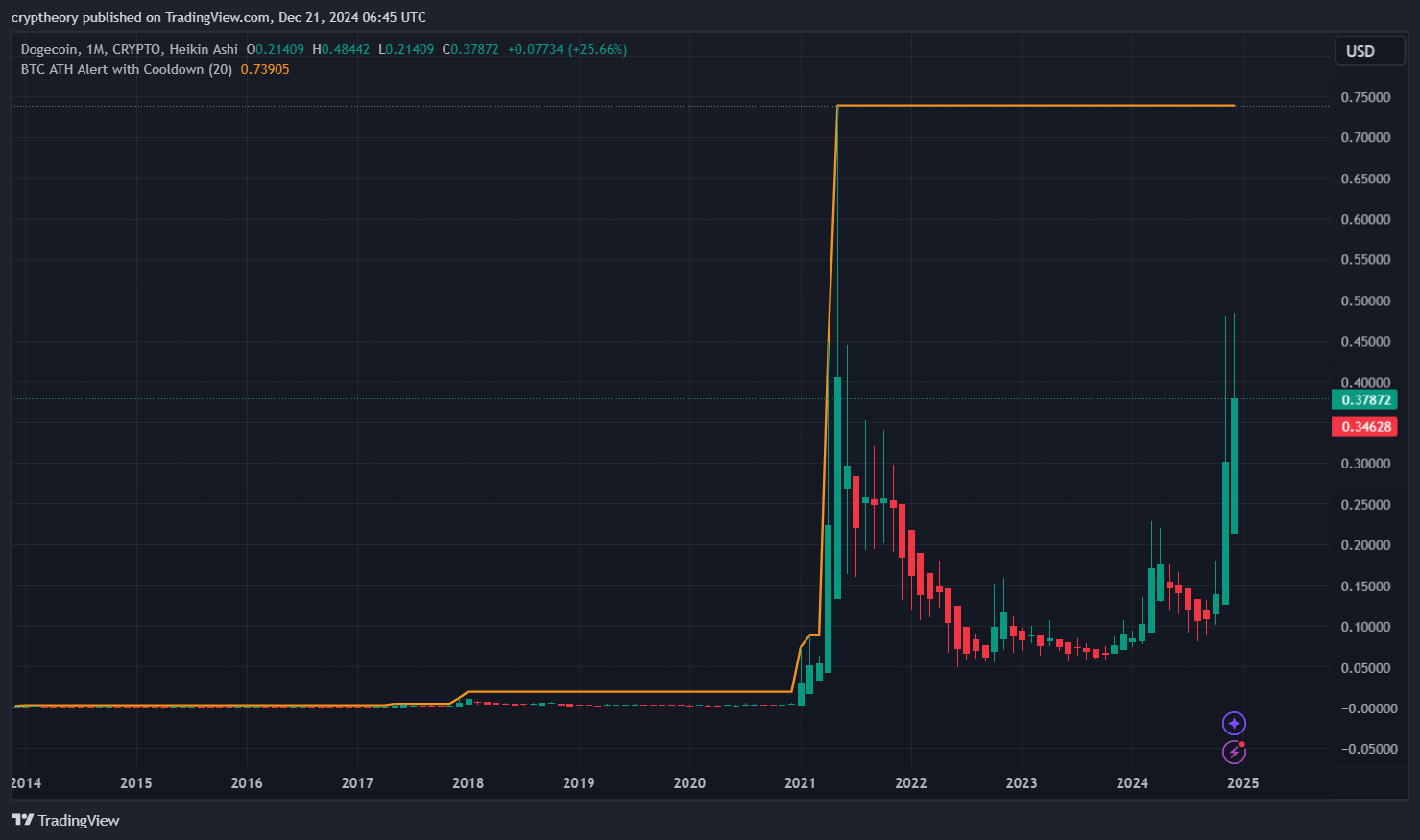The width and height of the screenshot is (1420, 840).
Task: Open the USD currency selector
Action: tap(1370, 51)
